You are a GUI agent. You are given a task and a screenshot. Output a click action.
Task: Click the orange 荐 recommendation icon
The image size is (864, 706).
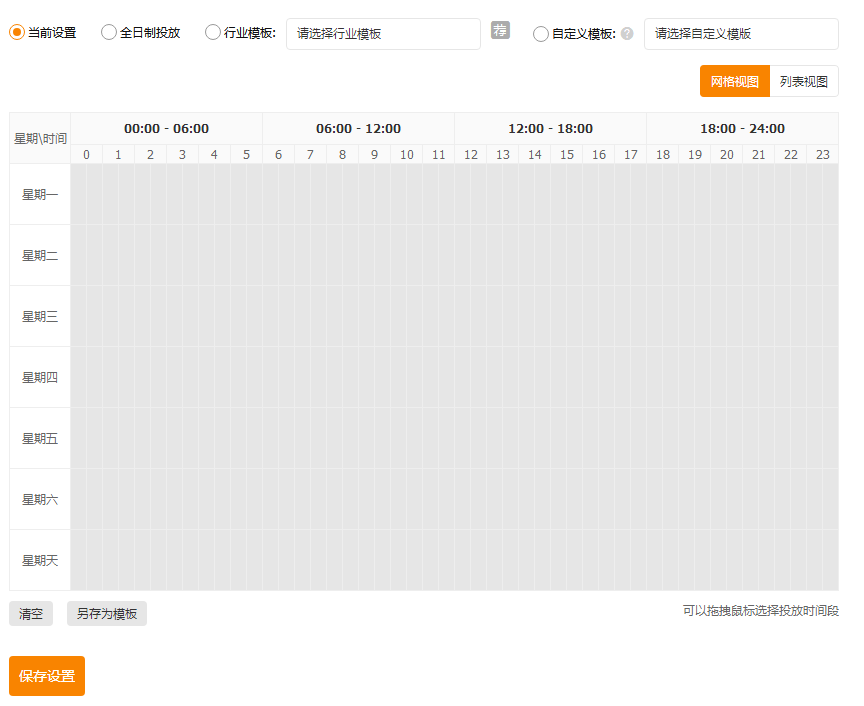coord(500,31)
